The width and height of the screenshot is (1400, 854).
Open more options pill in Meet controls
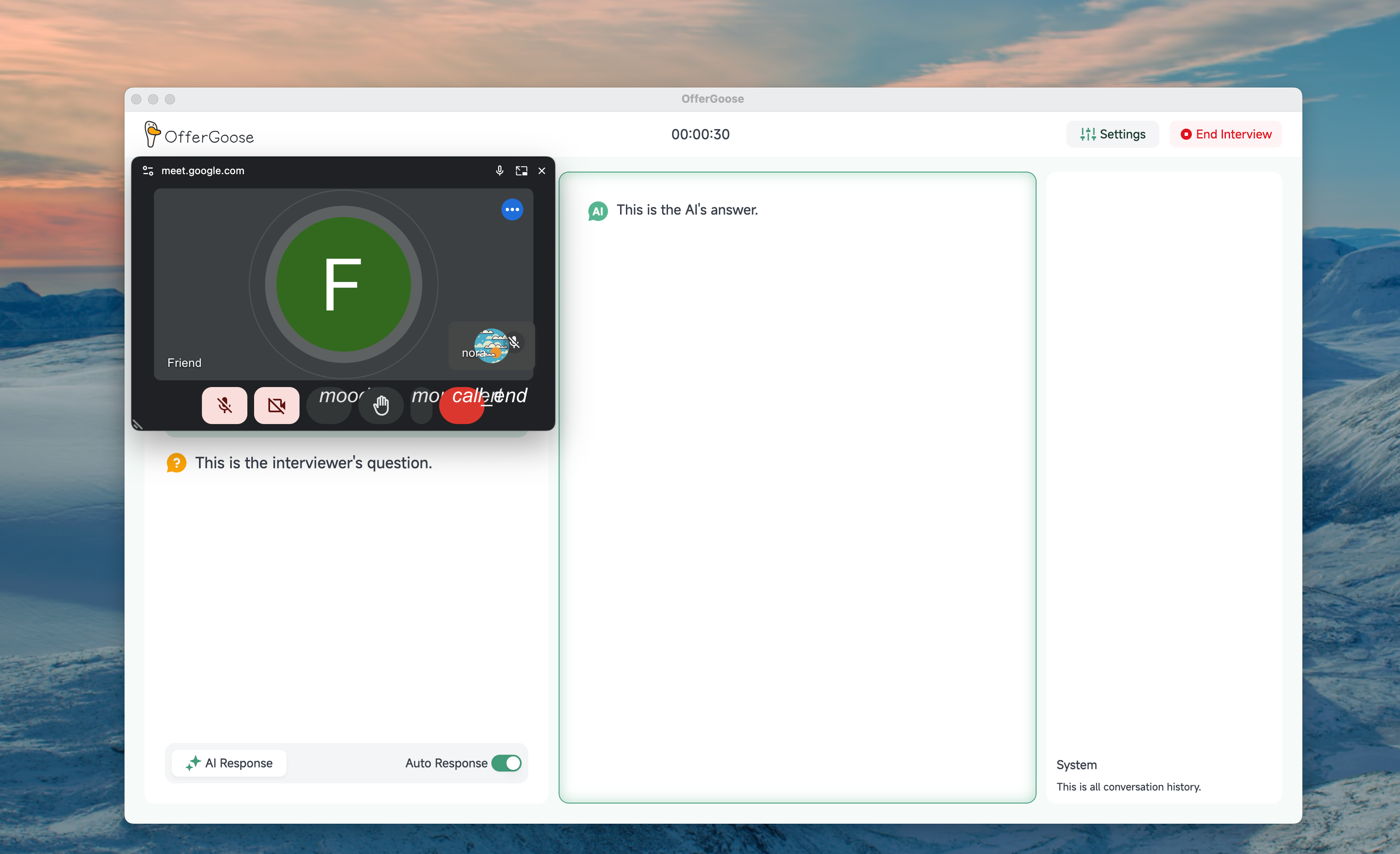coord(421,406)
